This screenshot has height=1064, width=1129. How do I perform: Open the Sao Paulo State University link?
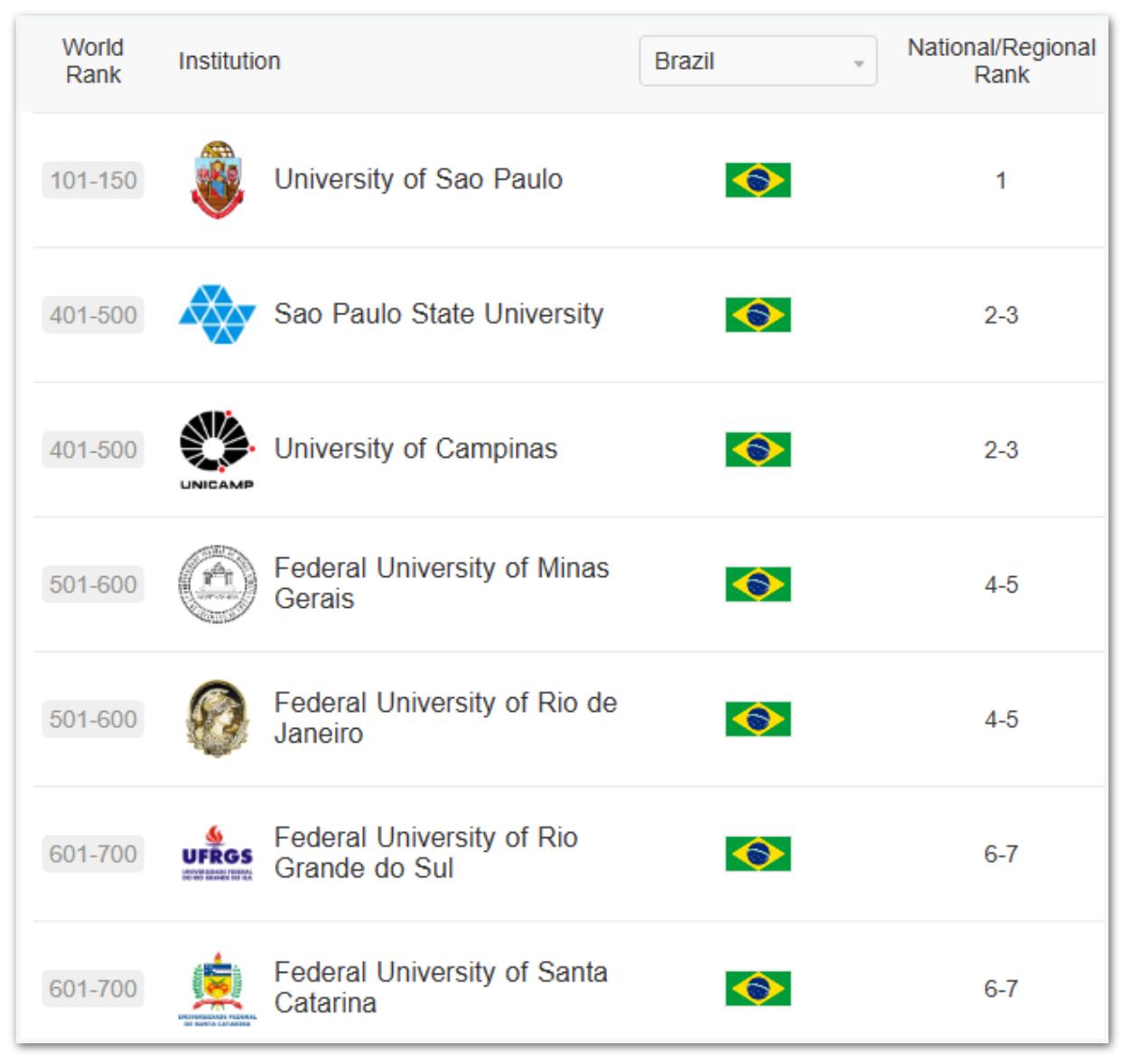tap(439, 314)
